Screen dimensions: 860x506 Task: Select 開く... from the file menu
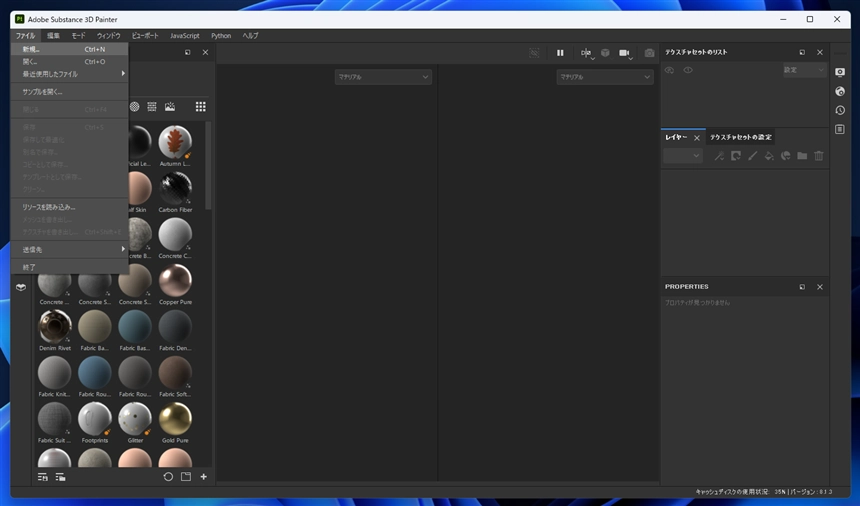point(70,61)
